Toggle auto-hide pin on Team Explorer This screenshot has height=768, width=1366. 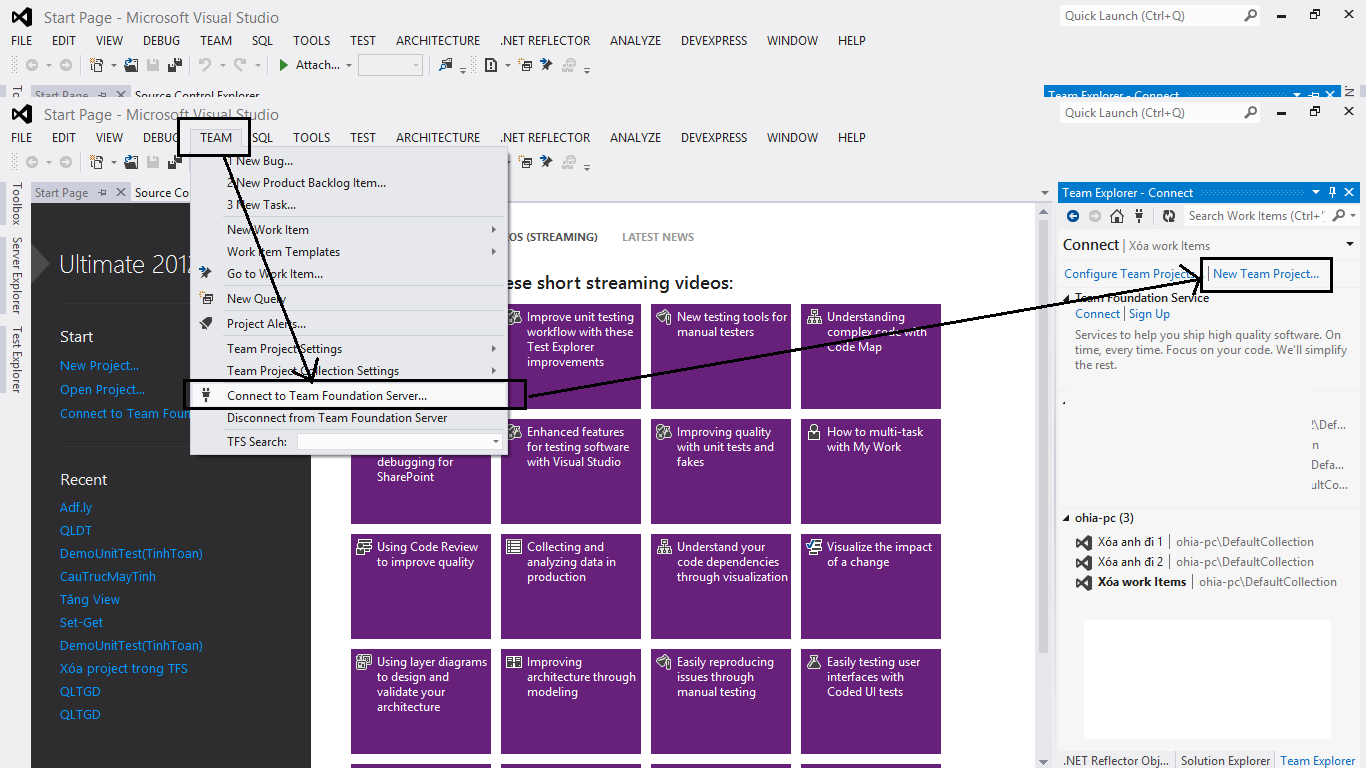[1331, 192]
